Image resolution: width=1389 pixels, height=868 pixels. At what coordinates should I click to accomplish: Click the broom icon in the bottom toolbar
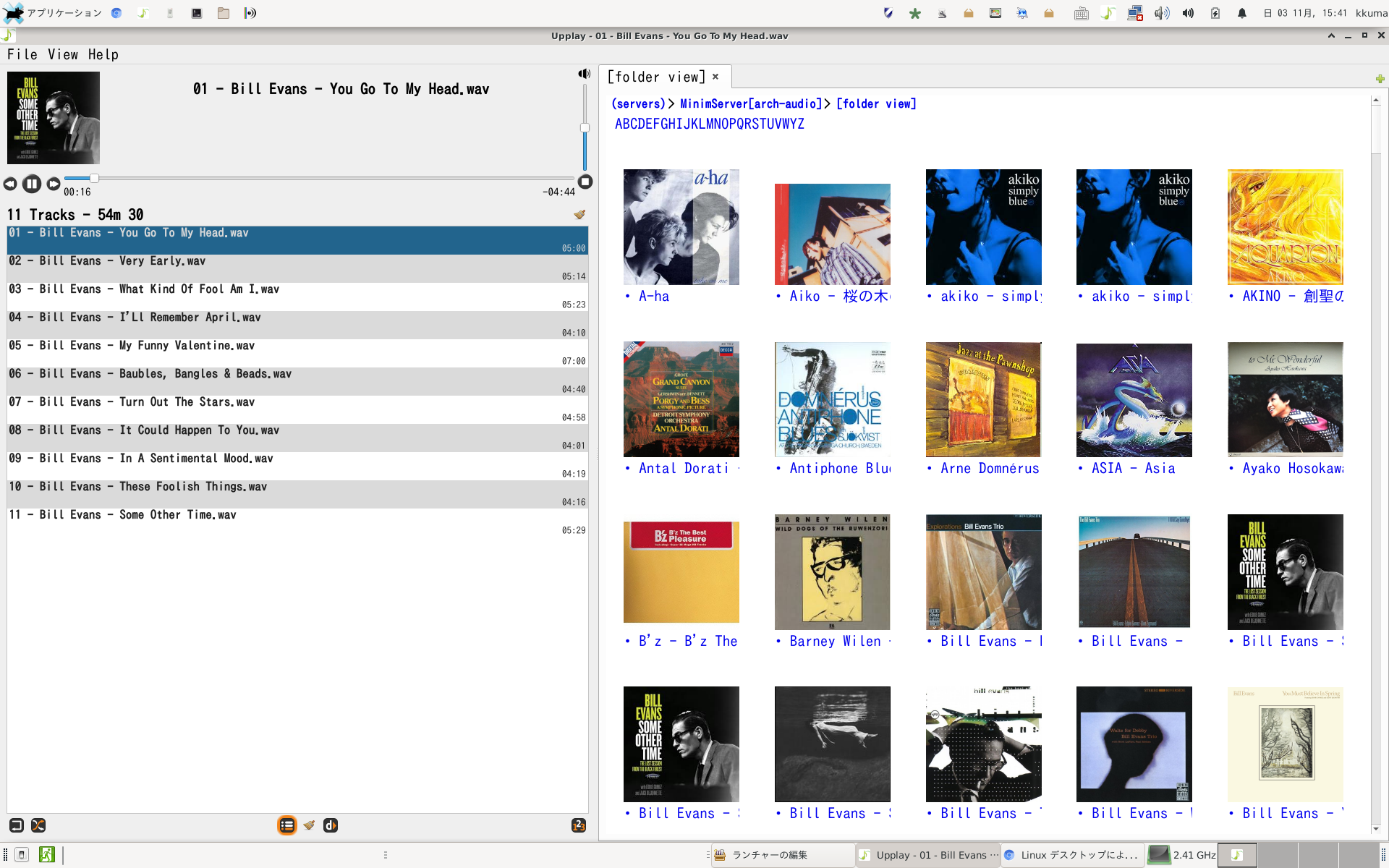pos(309,825)
